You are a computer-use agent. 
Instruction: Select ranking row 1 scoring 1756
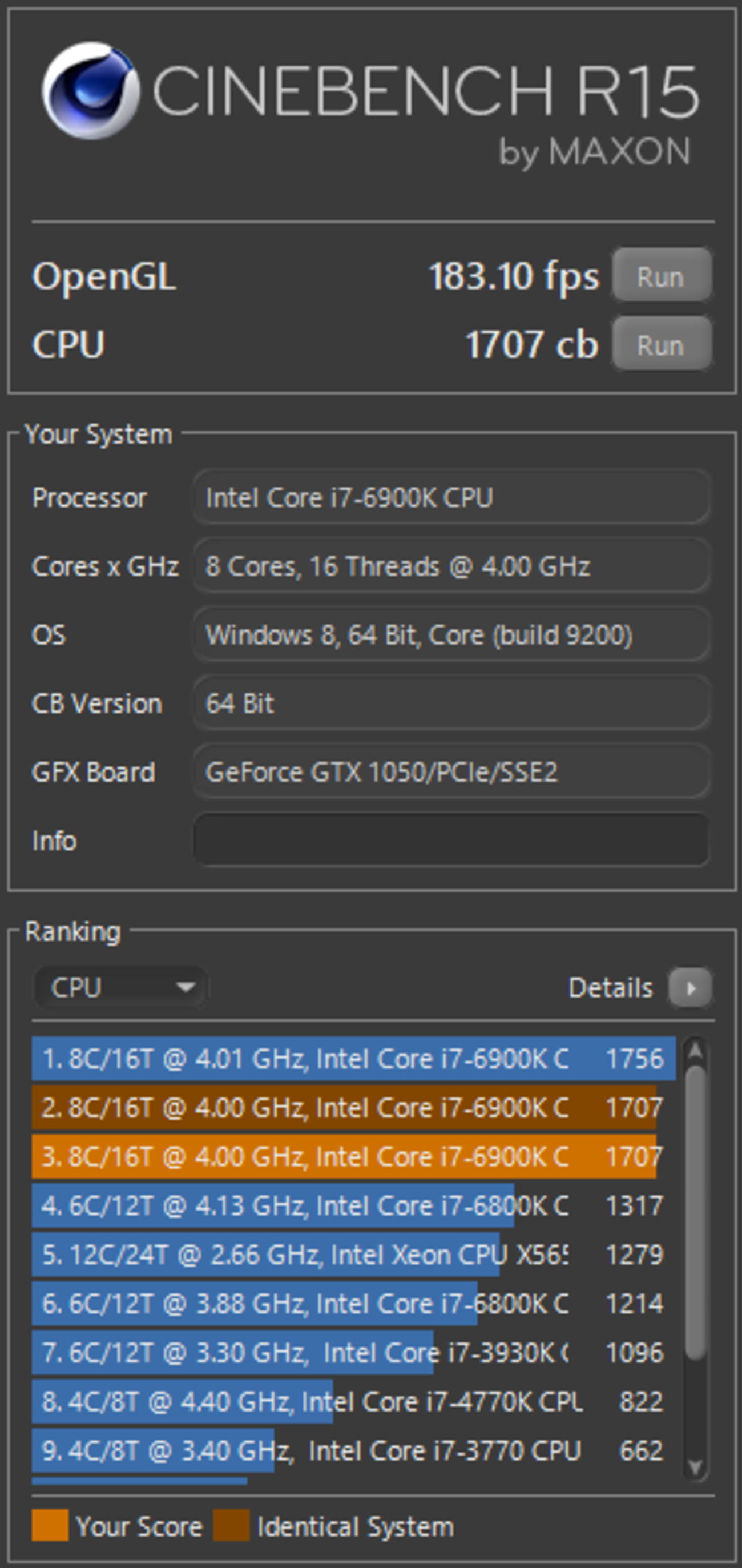[x=354, y=1059]
